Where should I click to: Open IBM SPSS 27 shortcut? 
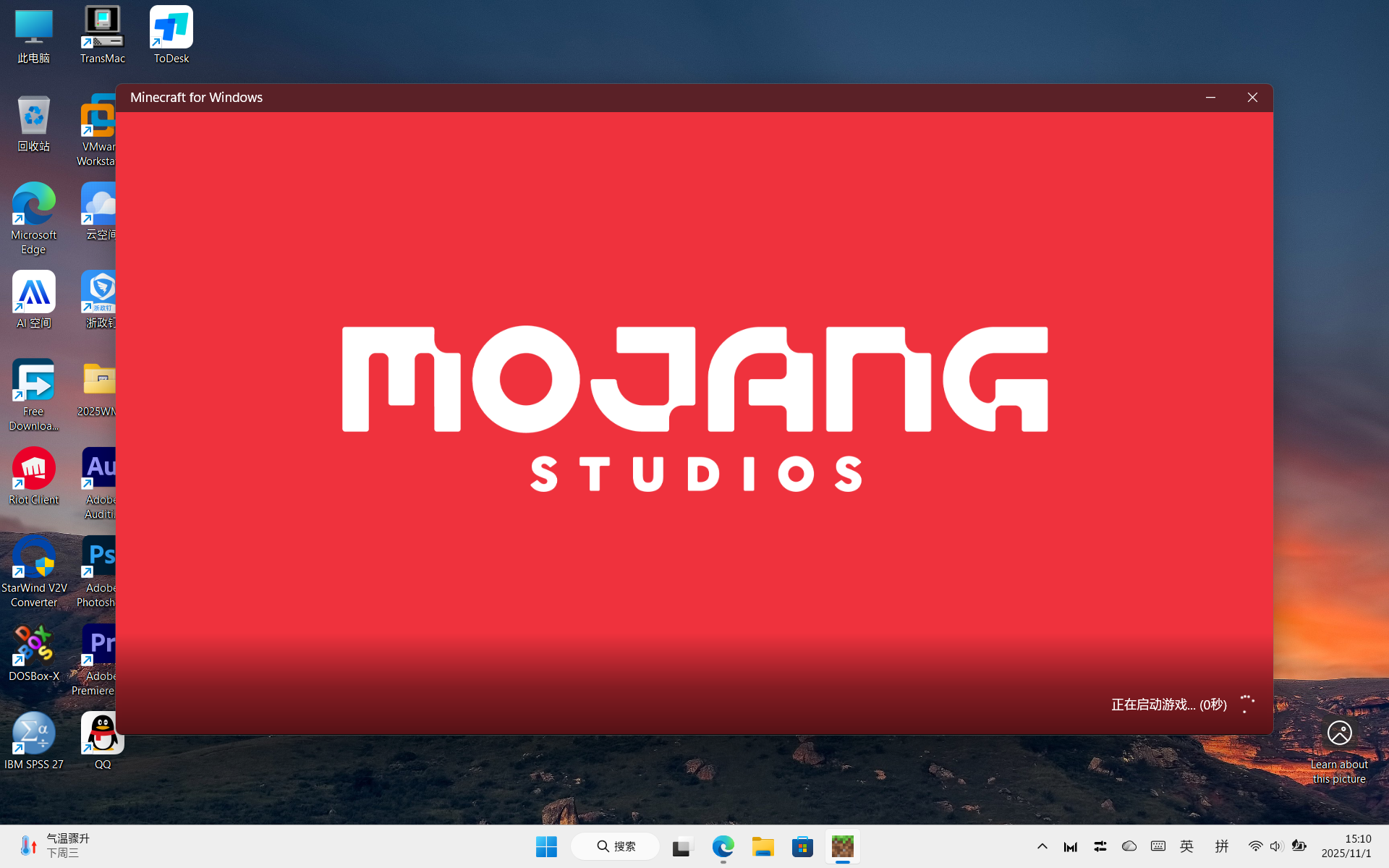pos(33,739)
